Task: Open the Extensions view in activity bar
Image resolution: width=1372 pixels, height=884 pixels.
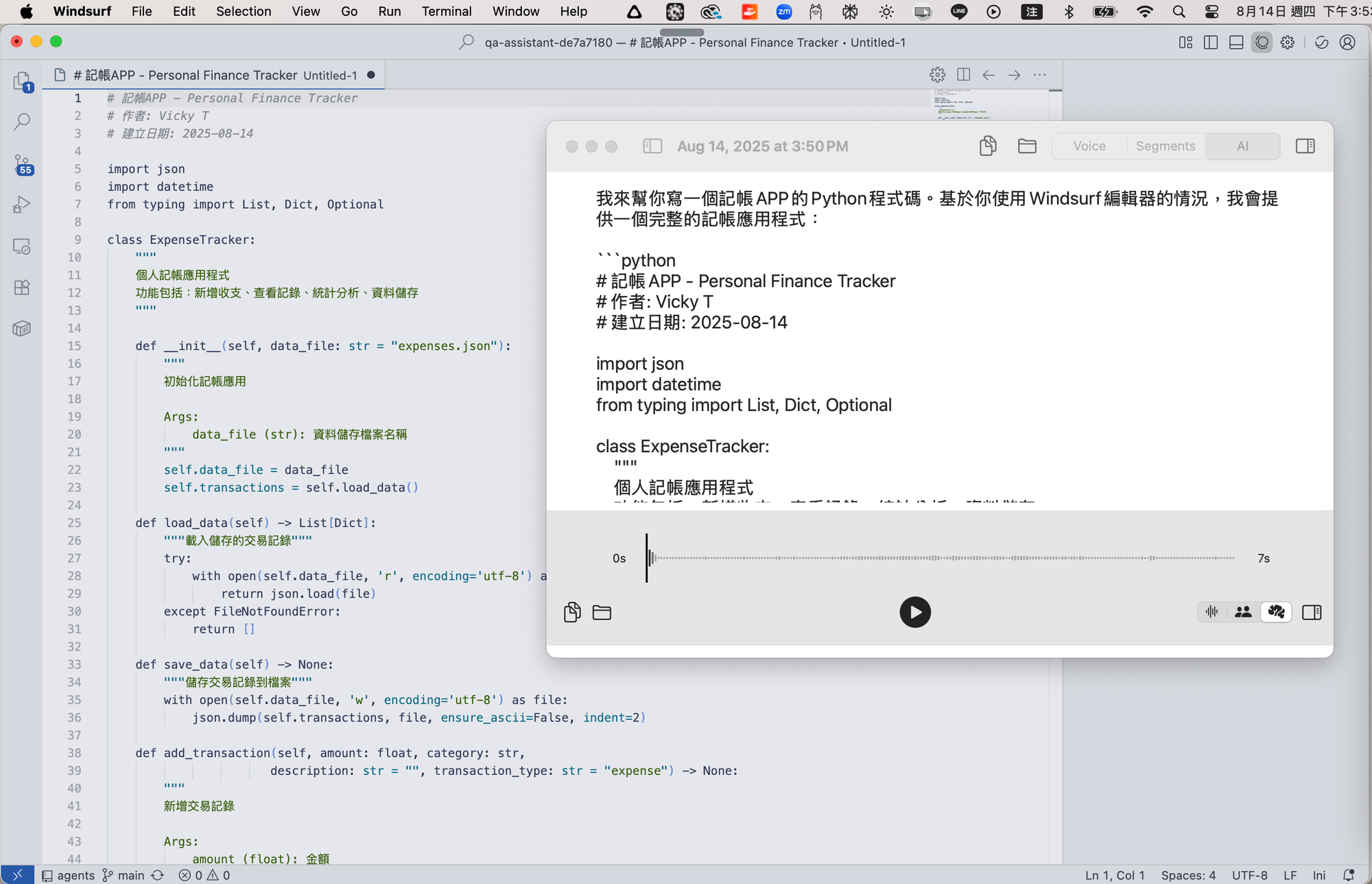Action: (x=22, y=288)
